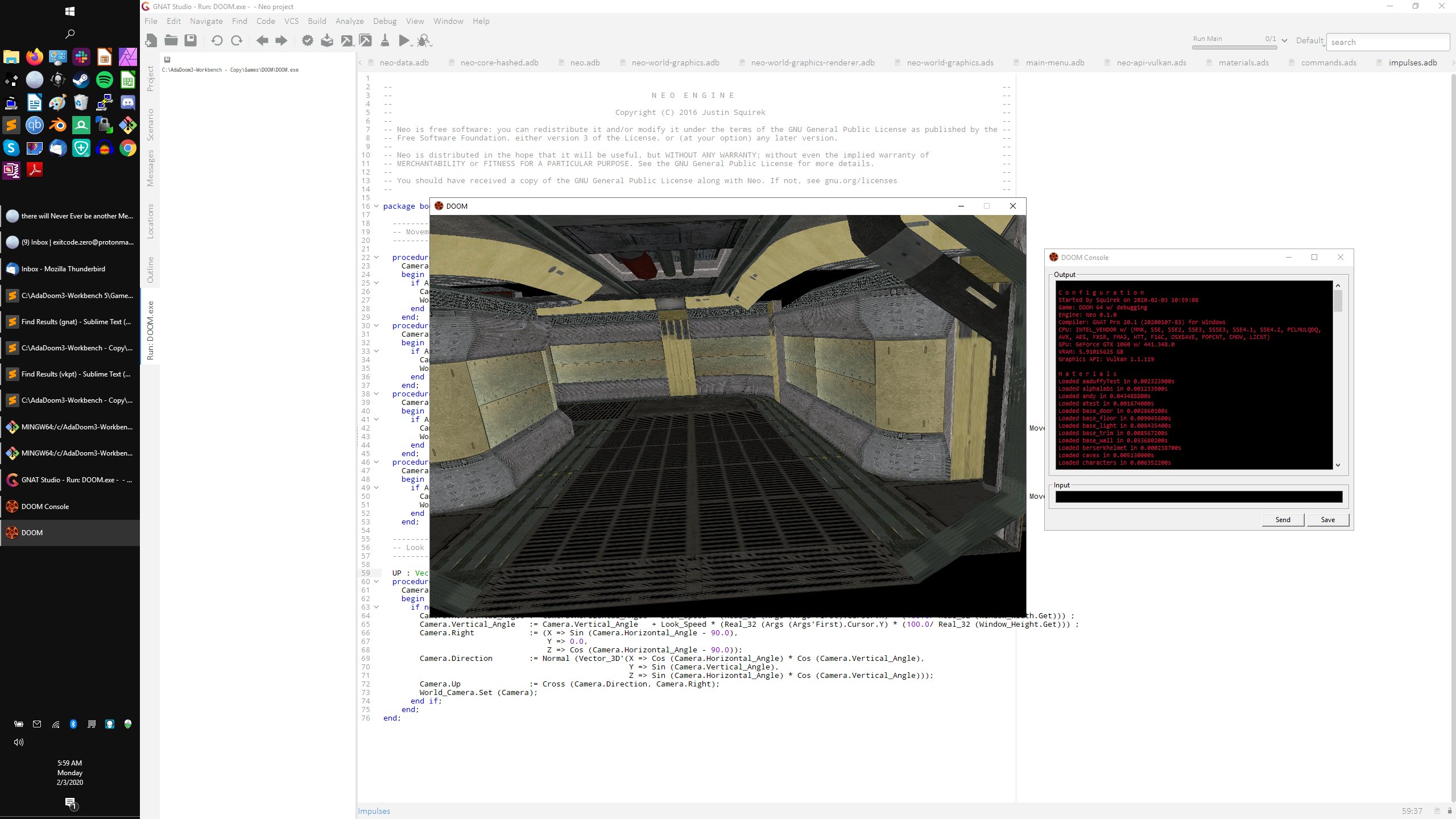This screenshot has width=1456, height=819.
Task: Open the Messages side panel tab
Action: (x=150, y=168)
